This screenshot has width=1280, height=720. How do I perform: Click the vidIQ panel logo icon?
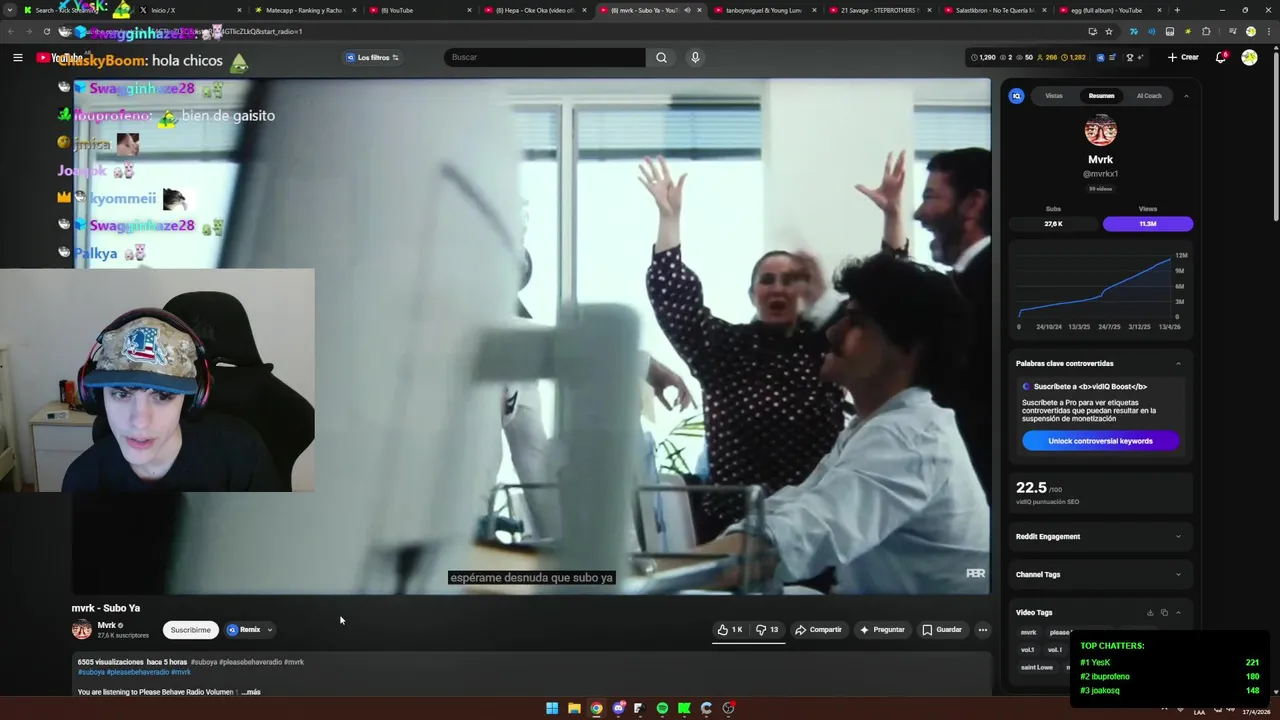(x=1017, y=96)
